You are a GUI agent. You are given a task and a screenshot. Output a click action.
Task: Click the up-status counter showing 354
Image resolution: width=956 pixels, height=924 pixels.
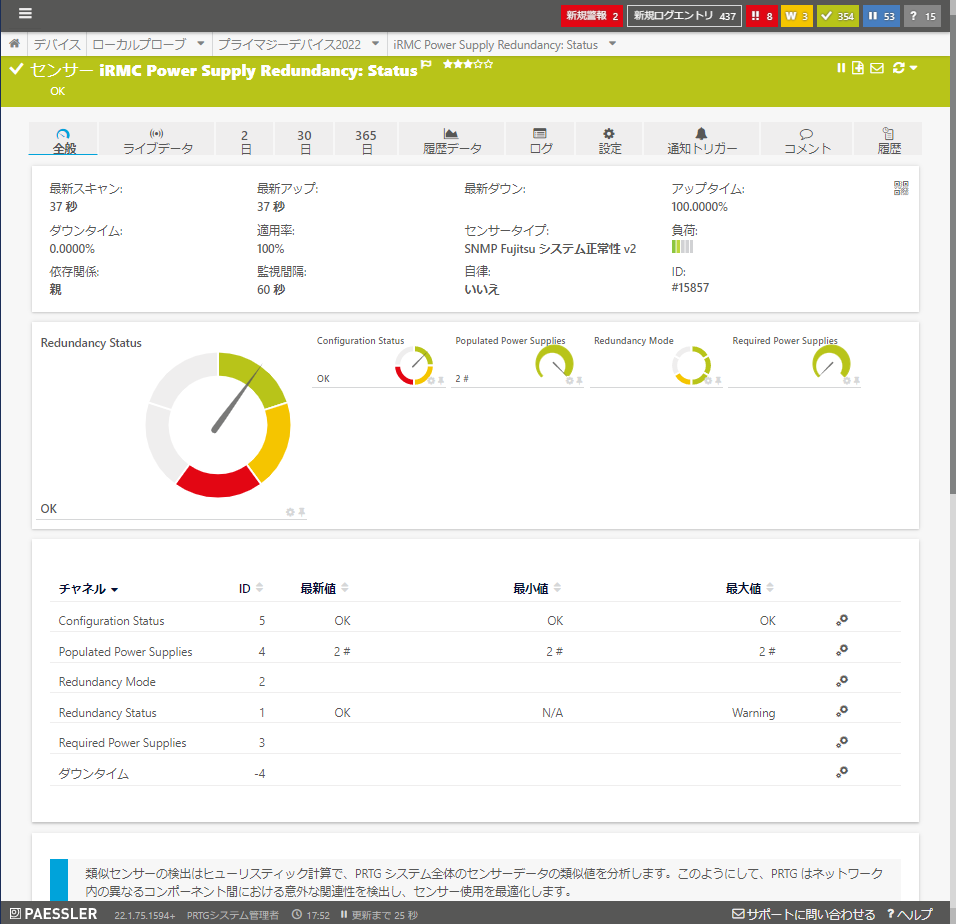pyautogui.click(x=838, y=16)
